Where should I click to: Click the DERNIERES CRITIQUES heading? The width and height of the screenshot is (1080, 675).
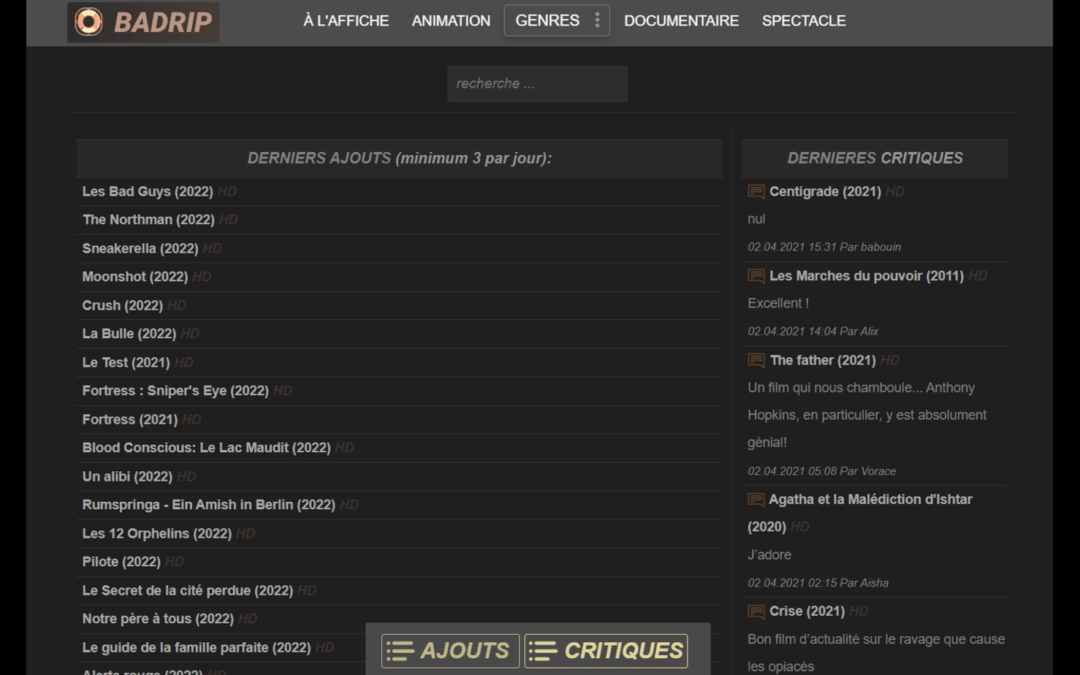[x=875, y=158]
